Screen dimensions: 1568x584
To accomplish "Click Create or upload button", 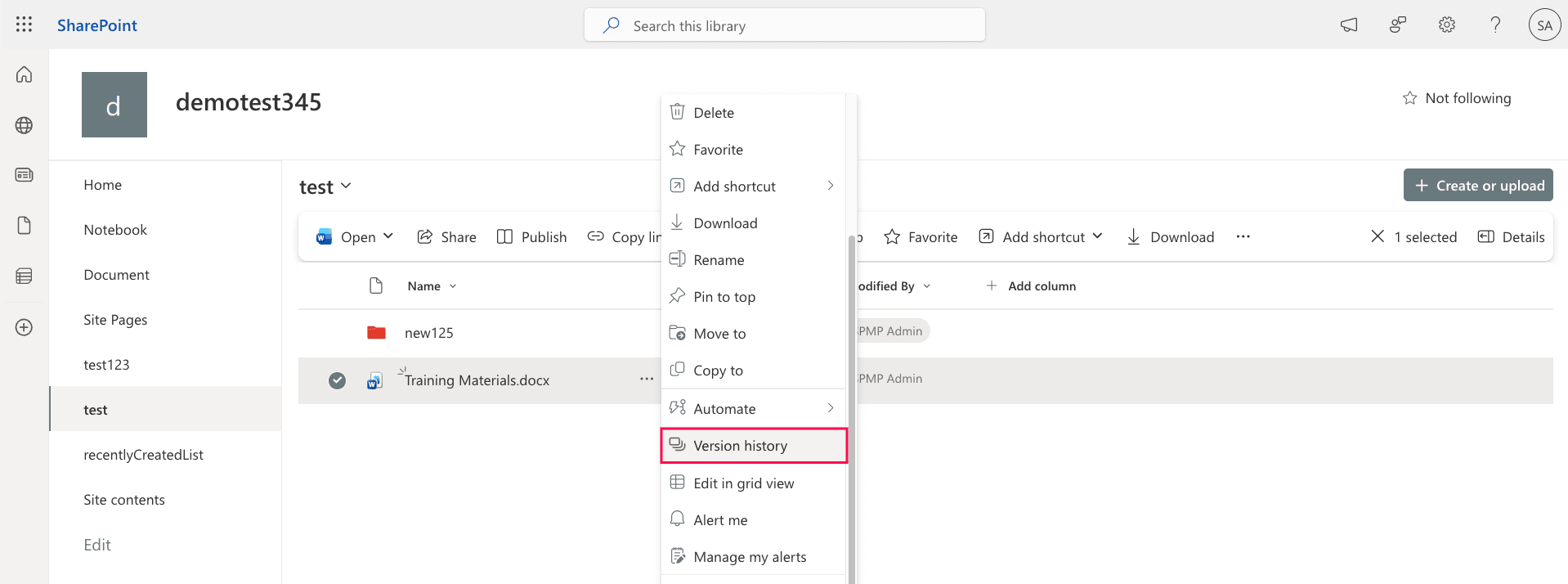I will [x=1478, y=185].
